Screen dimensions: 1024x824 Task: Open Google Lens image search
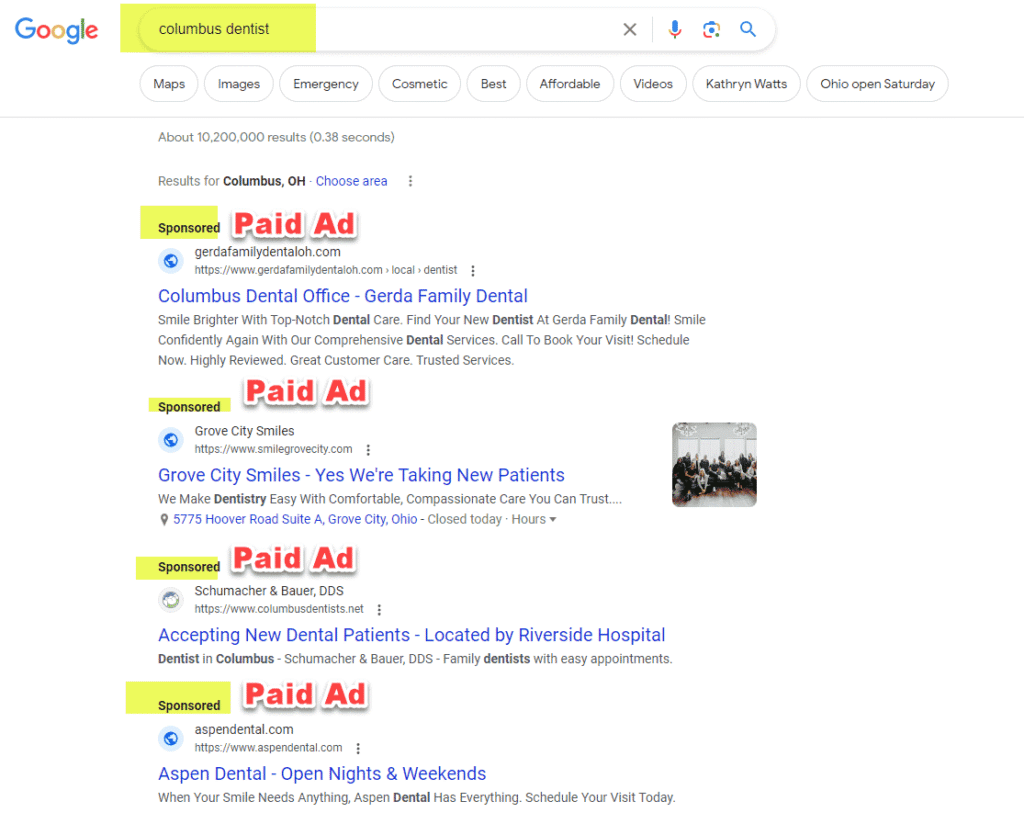(711, 29)
